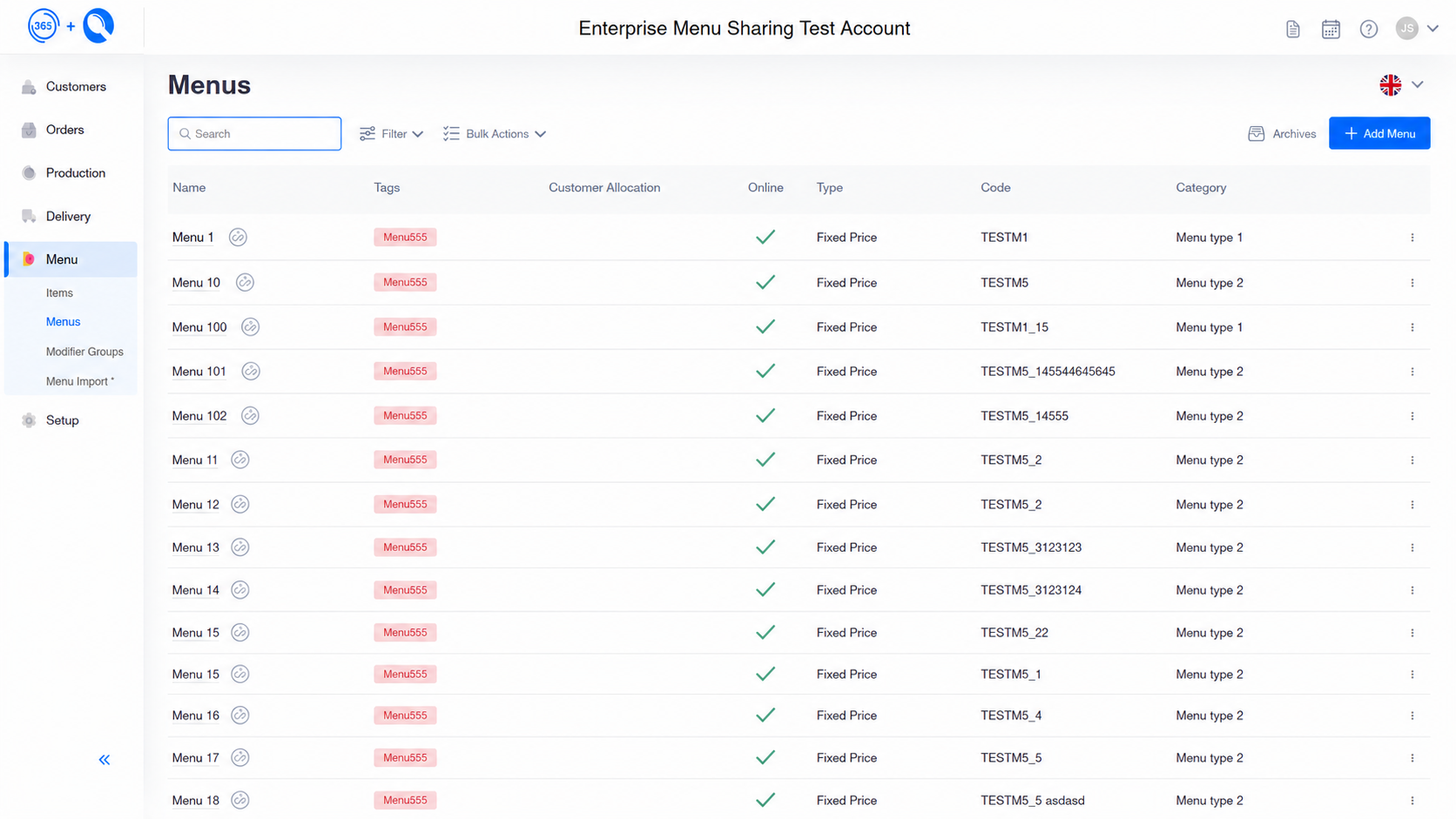Click the 365 logo in header
1456x819 pixels.
pyautogui.click(x=44, y=26)
